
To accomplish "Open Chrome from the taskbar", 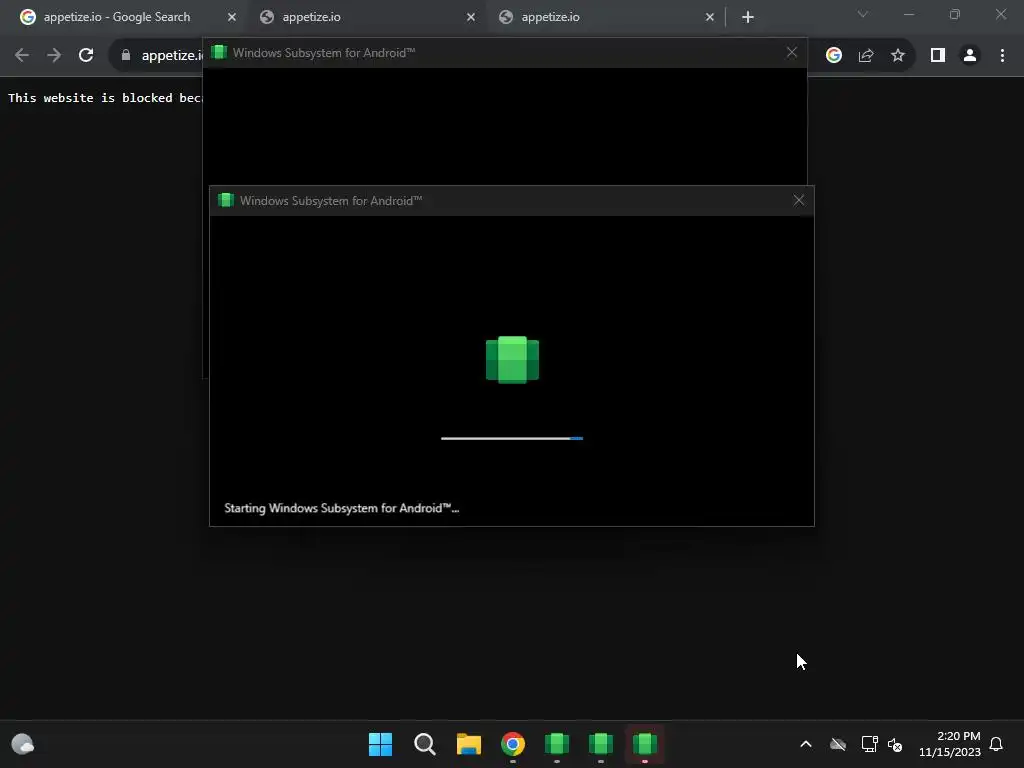I will click(x=513, y=744).
